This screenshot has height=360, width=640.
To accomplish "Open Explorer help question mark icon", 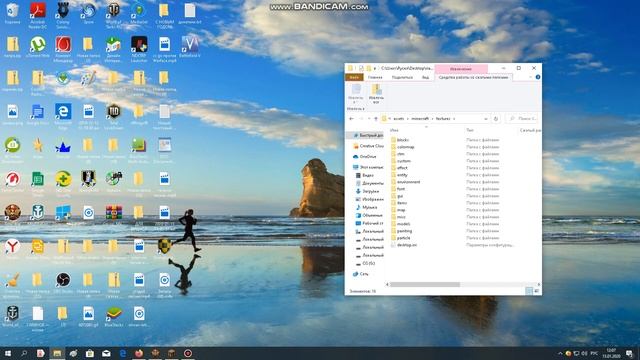I will [538, 77].
